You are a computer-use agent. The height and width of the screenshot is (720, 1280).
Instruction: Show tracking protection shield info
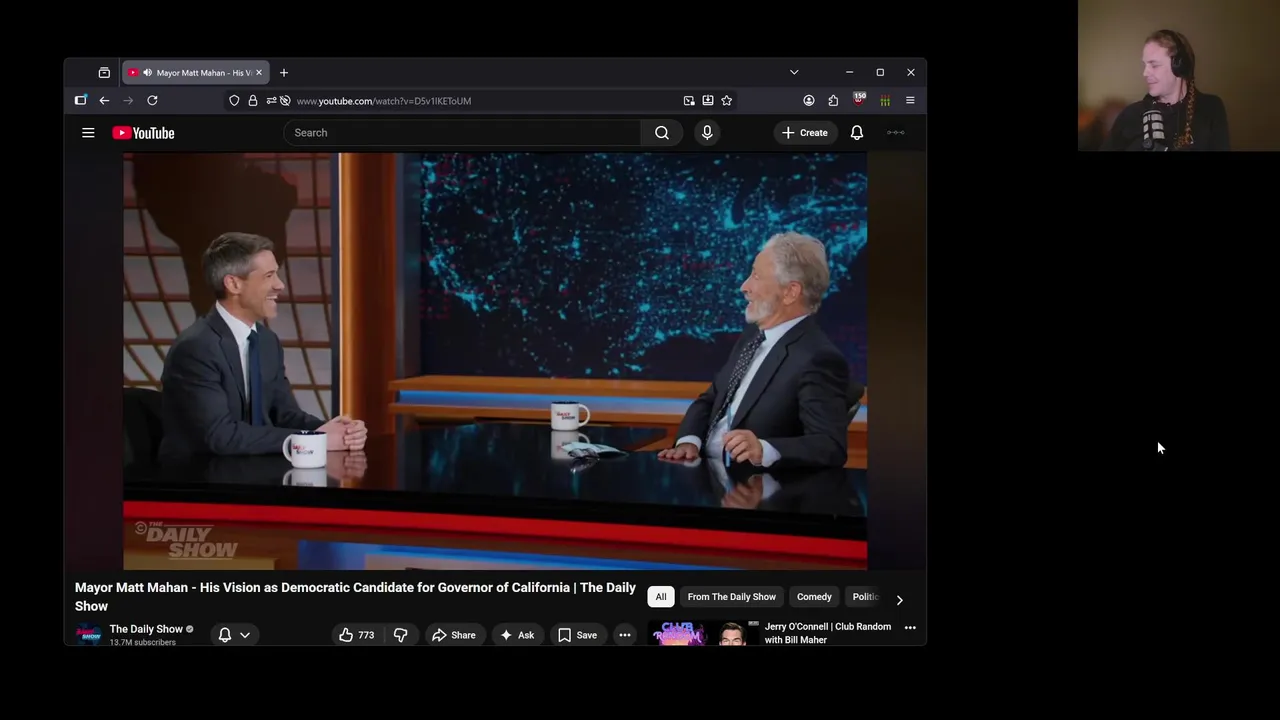click(x=234, y=101)
